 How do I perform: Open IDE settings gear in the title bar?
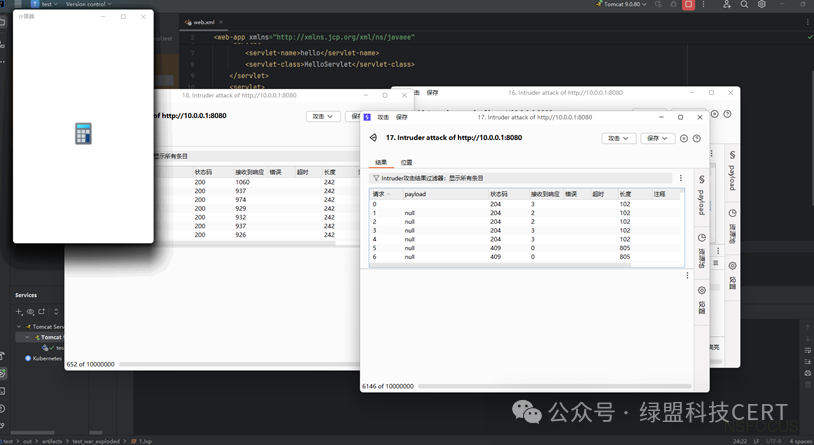coord(762,4)
